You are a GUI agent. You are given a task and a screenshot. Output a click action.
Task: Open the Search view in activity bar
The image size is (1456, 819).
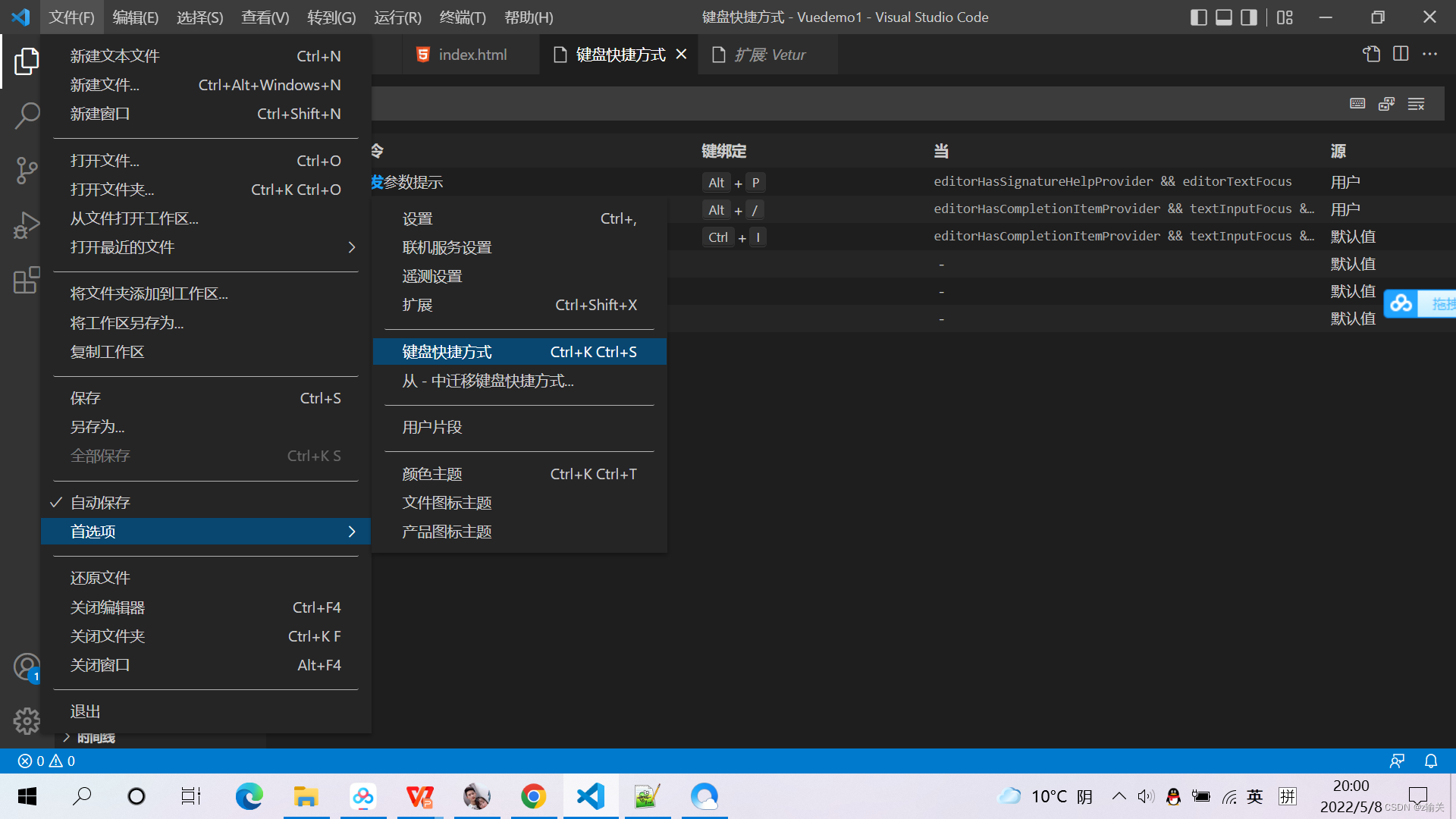27,116
